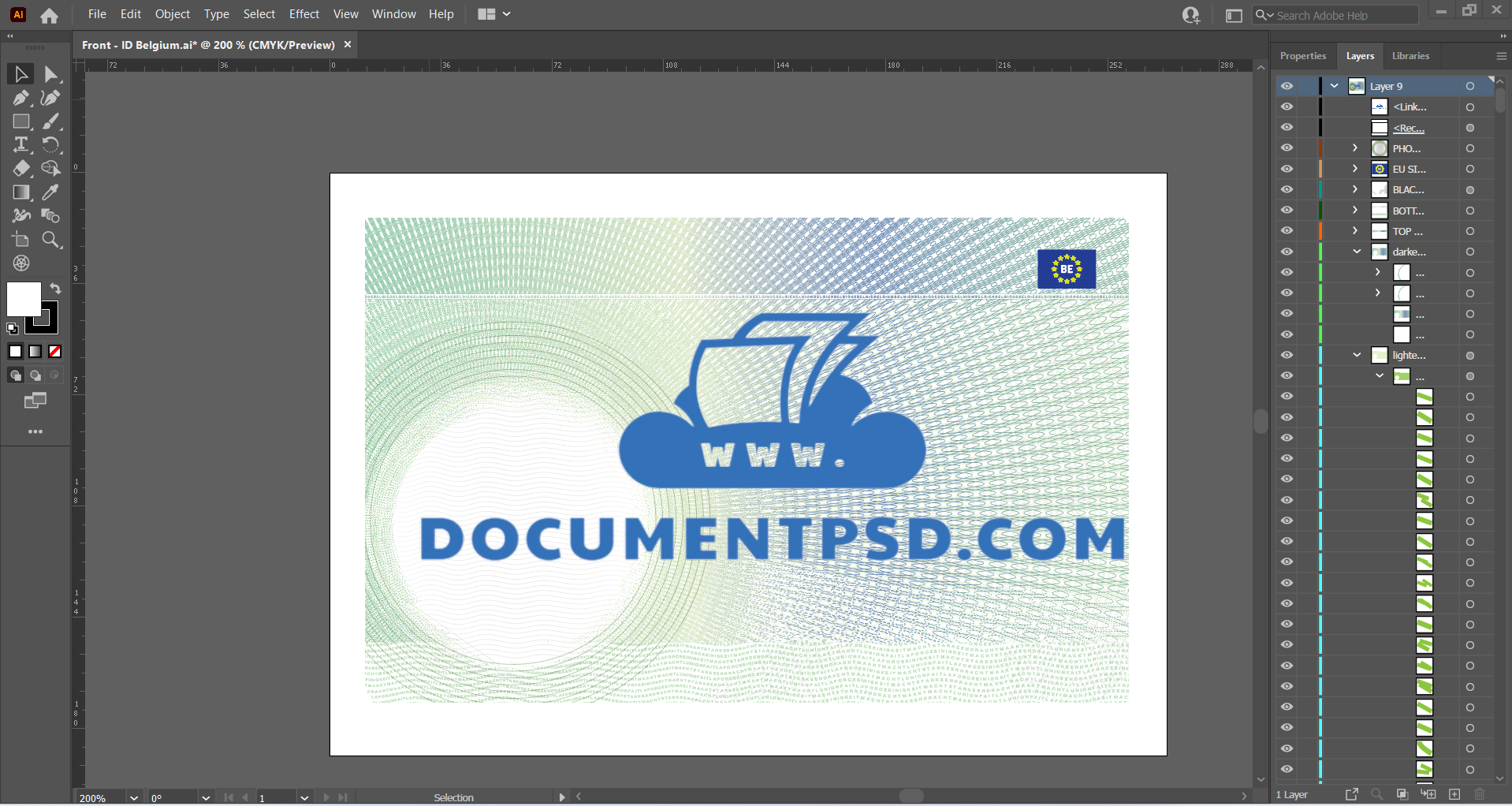This screenshot has height=806, width=1512.
Task: Click Make/Release Clipping Mask icon
Action: coord(1402,794)
